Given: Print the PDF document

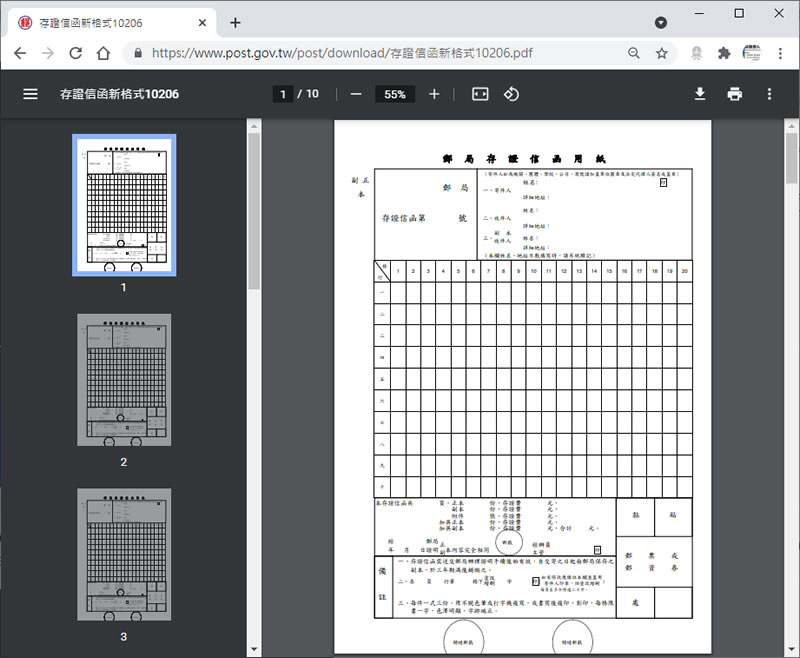Looking at the screenshot, I should (735, 94).
